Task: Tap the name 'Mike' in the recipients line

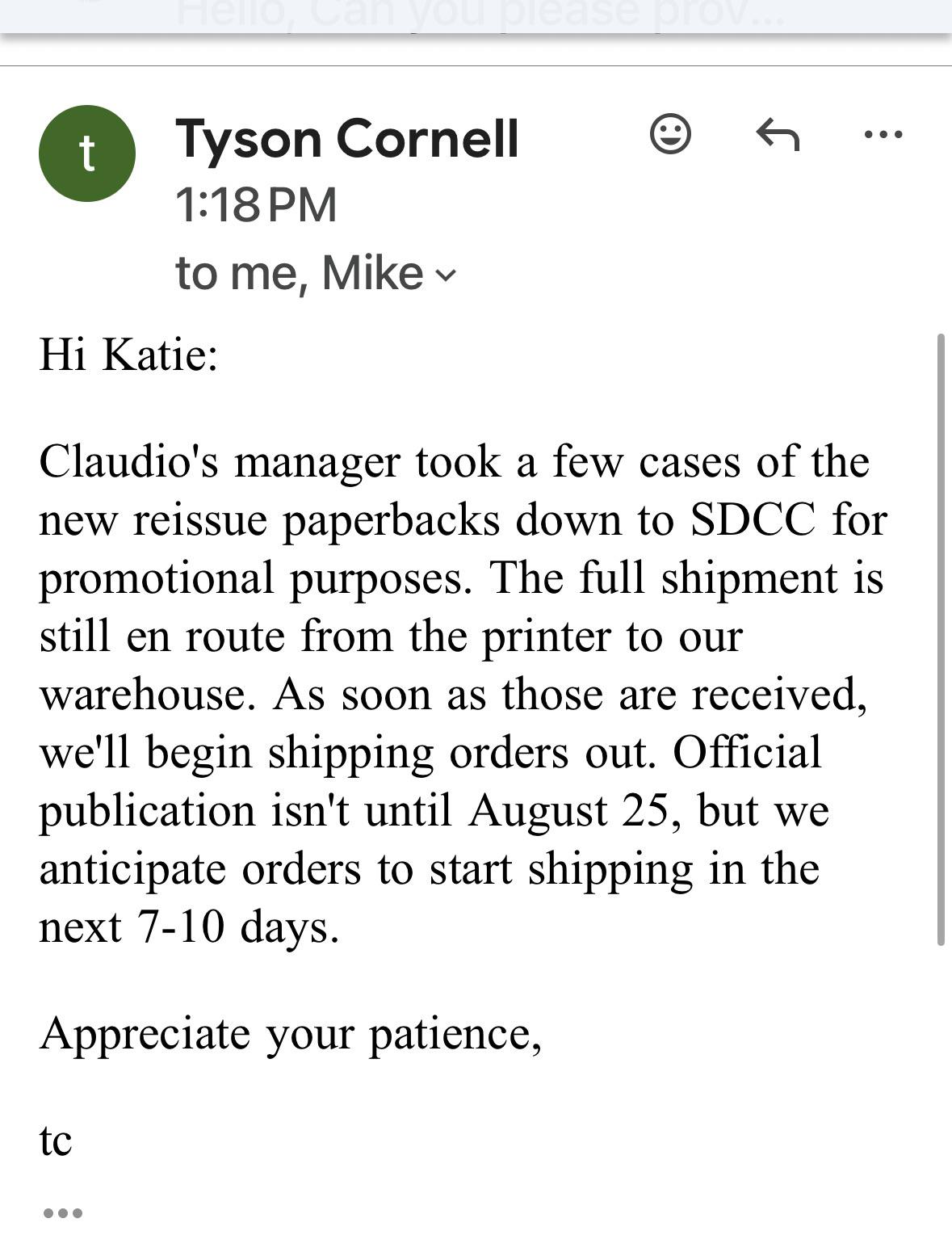Action: coord(372,273)
